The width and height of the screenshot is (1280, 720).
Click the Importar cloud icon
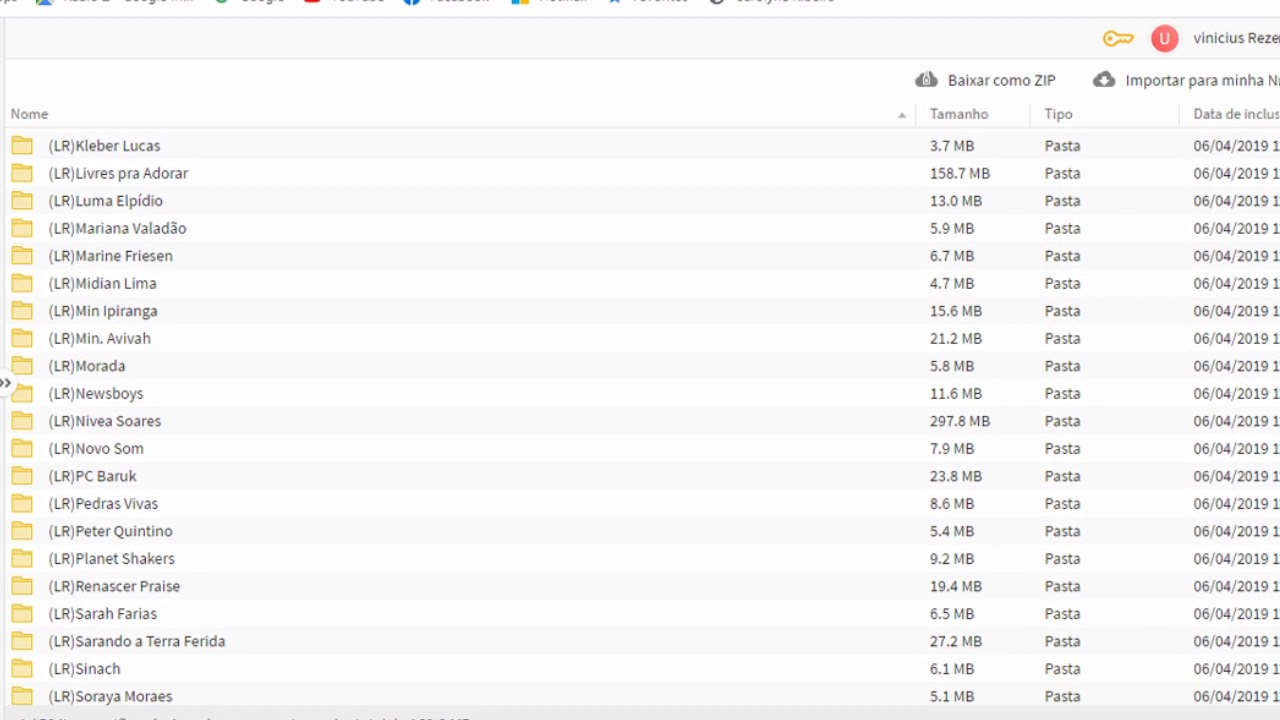pos(1104,80)
